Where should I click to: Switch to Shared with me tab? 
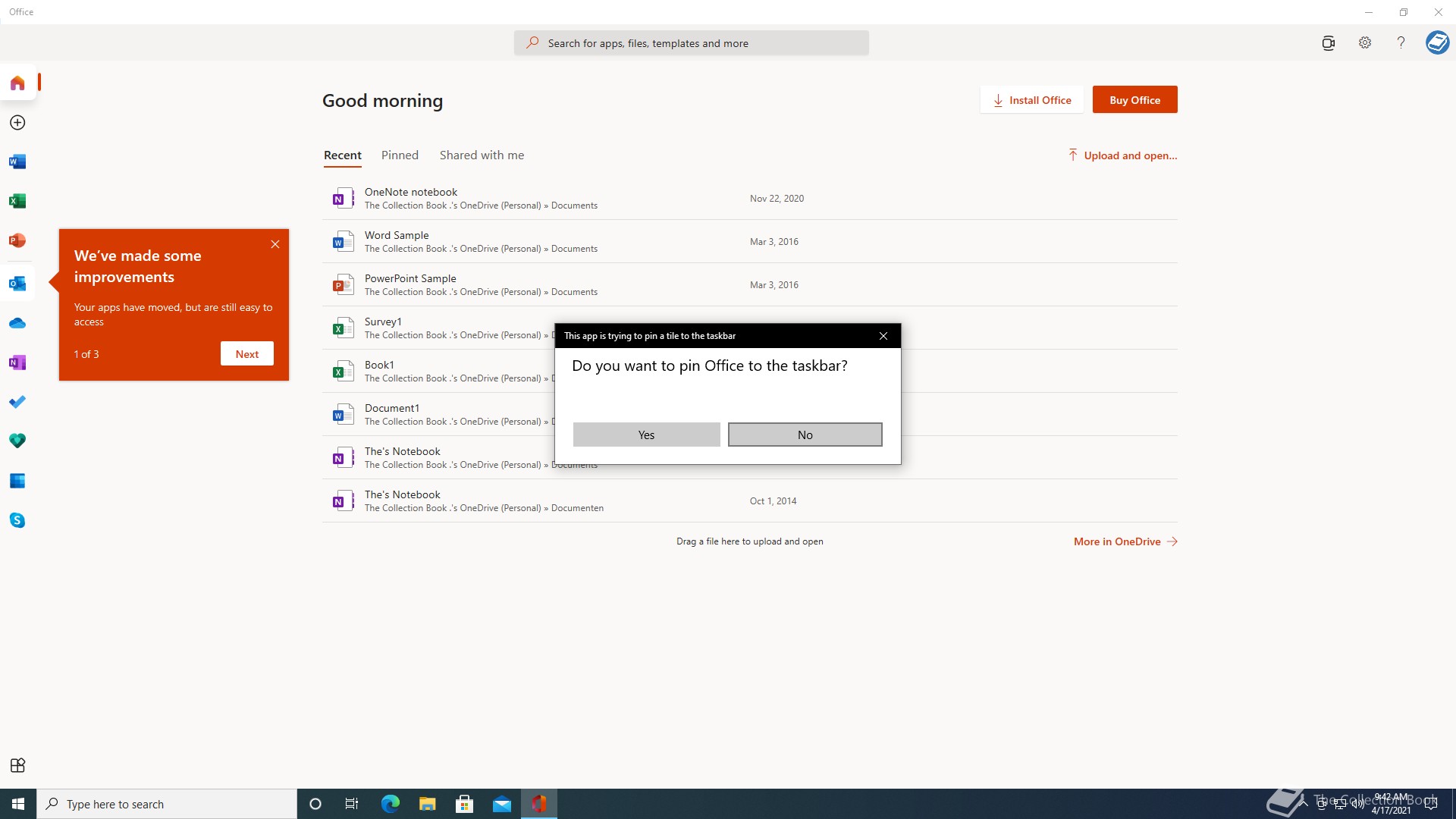482,155
